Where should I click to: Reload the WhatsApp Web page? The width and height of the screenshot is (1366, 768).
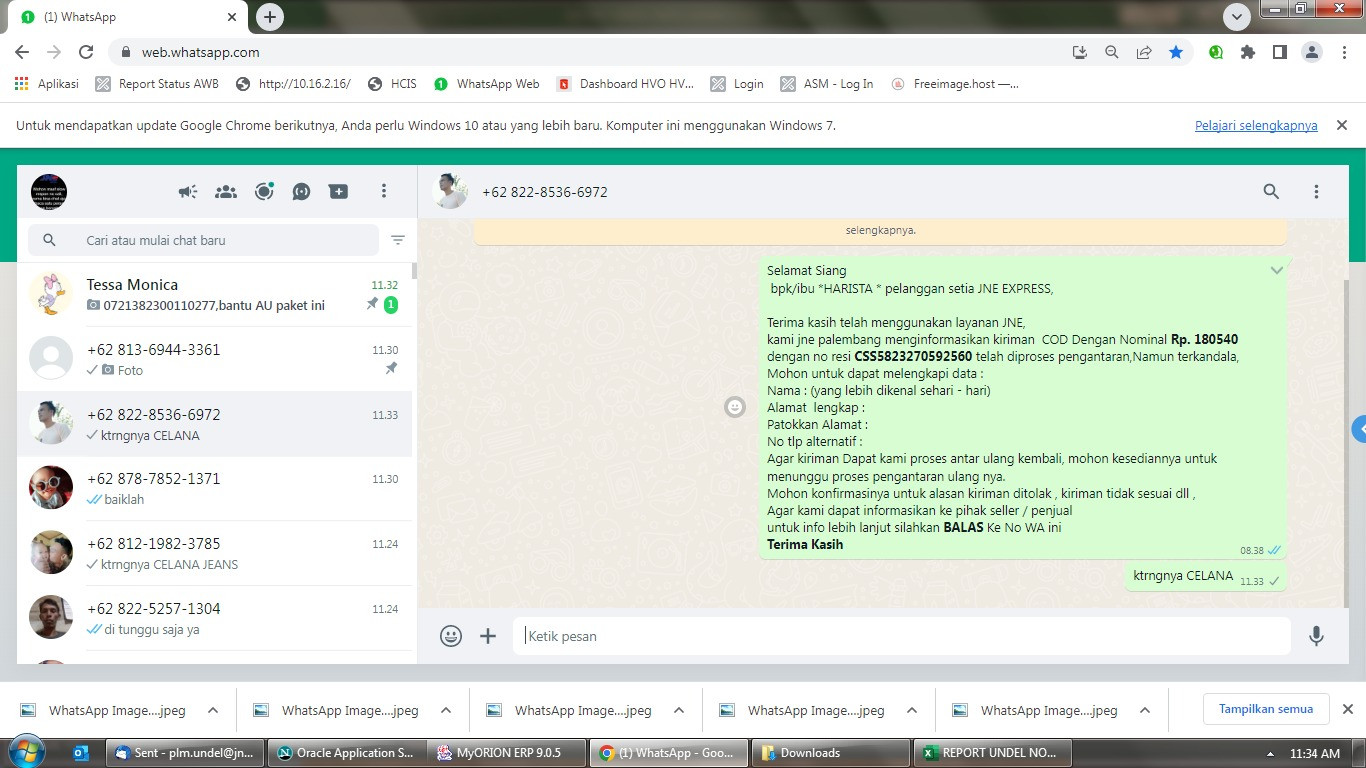[86, 52]
